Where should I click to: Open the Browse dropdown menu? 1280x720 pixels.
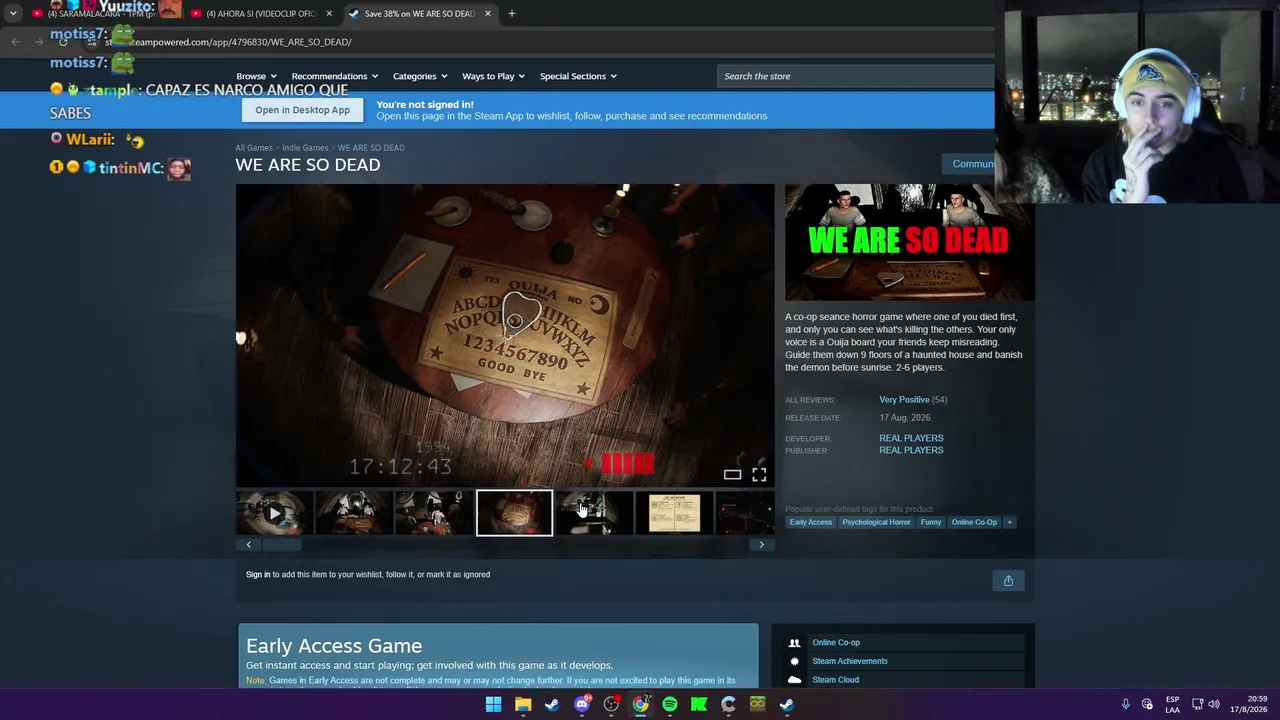[x=255, y=76]
